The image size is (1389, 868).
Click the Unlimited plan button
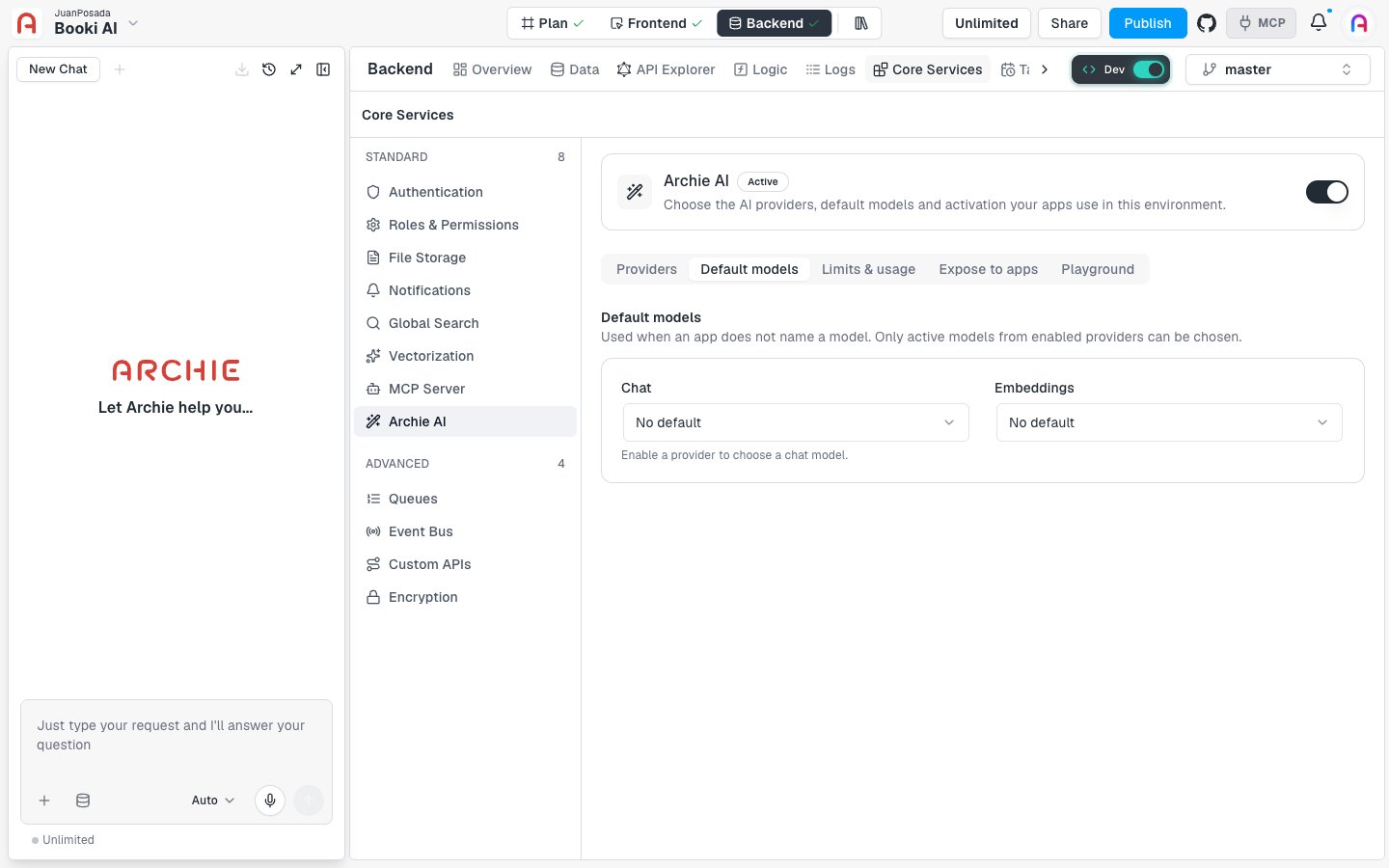(987, 23)
